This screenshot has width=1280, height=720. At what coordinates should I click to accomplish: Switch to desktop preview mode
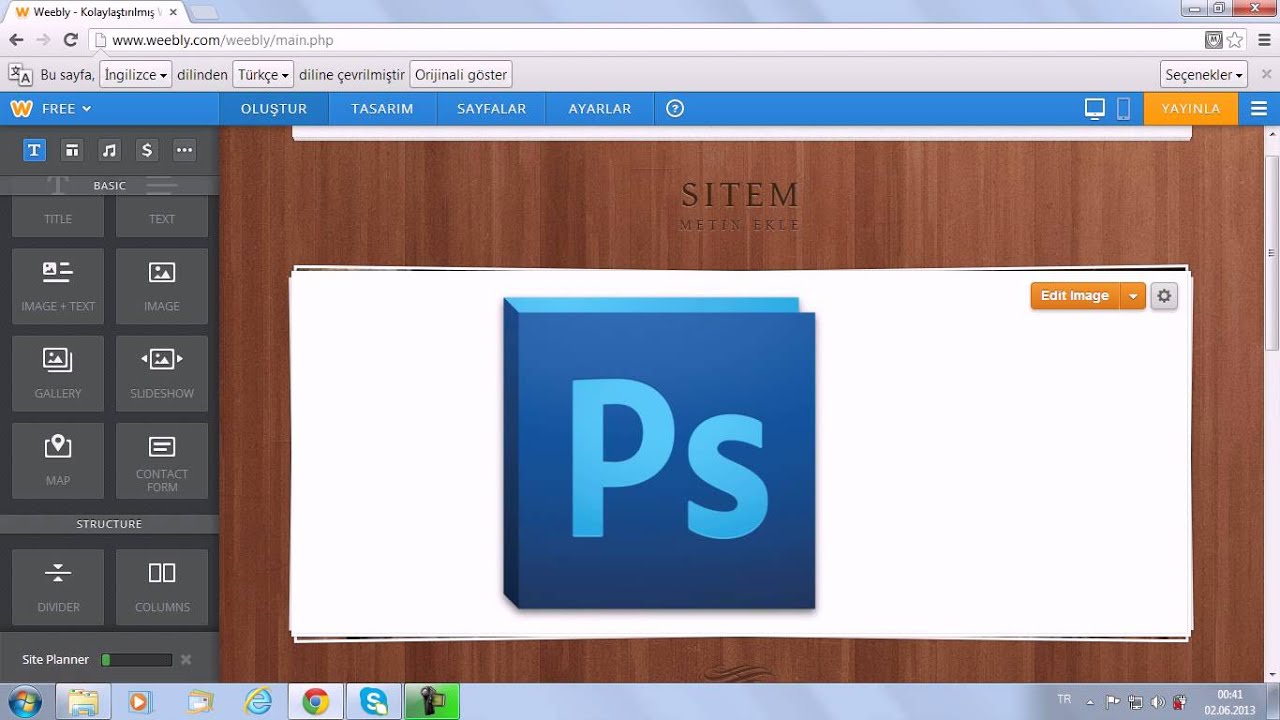tap(1095, 109)
